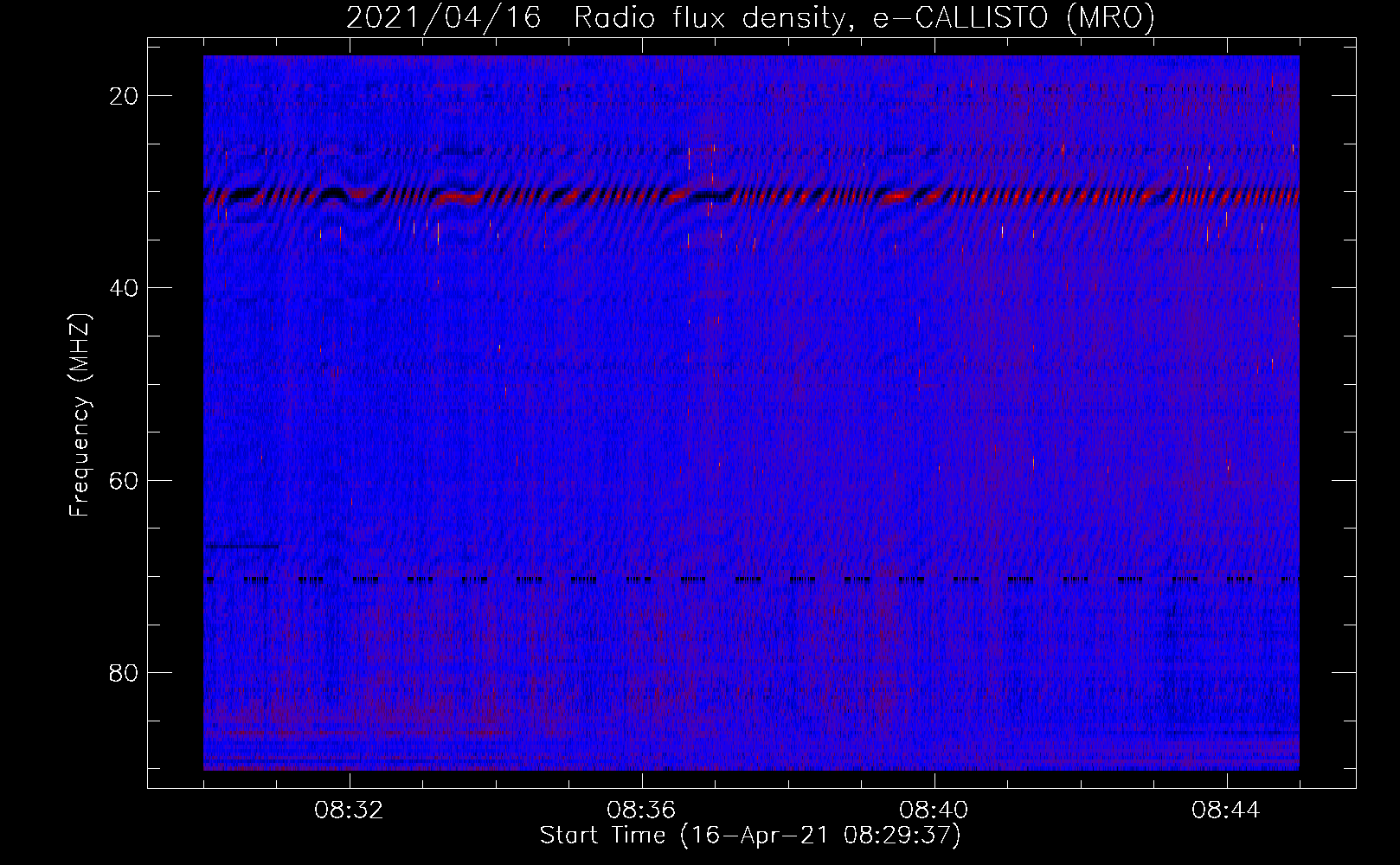Click the 08:44 time tick label
This screenshot has width=1400, height=865.
tap(1227, 811)
